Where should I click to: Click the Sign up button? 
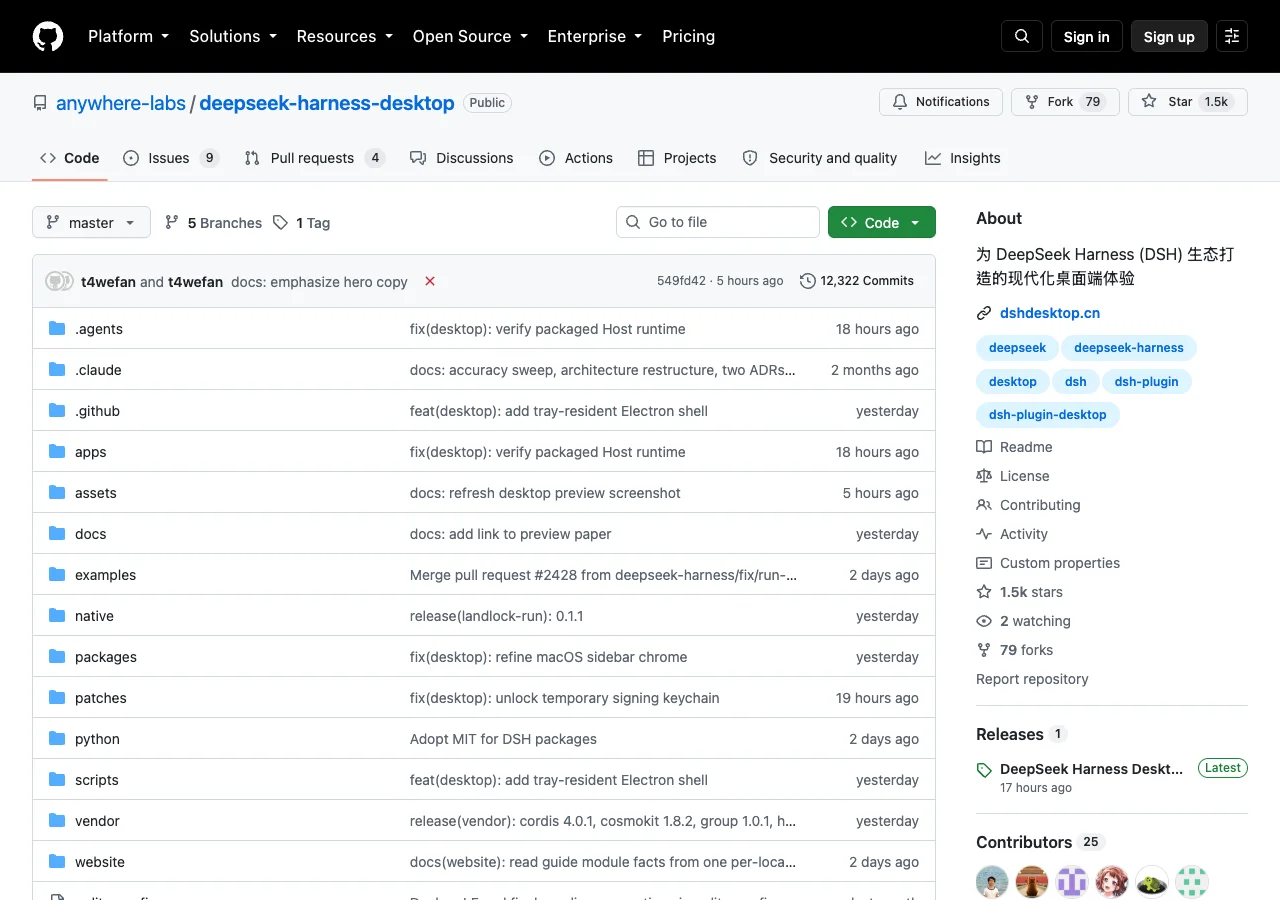(1169, 36)
